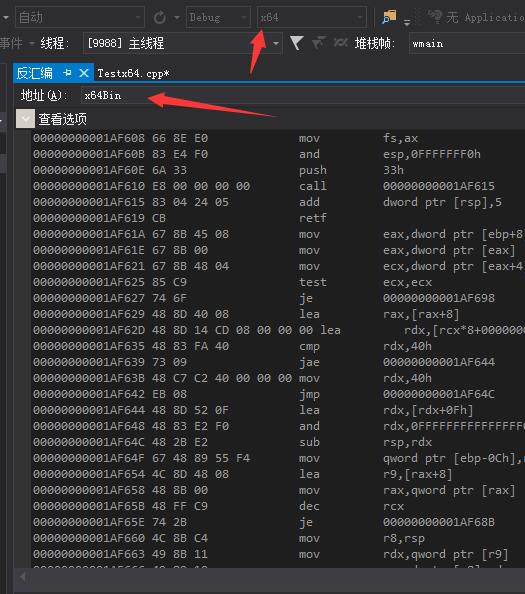Select the call 00000000001AF615 line
Image resolution: width=525 pixels, height=594 pixels.
[278, 186]
